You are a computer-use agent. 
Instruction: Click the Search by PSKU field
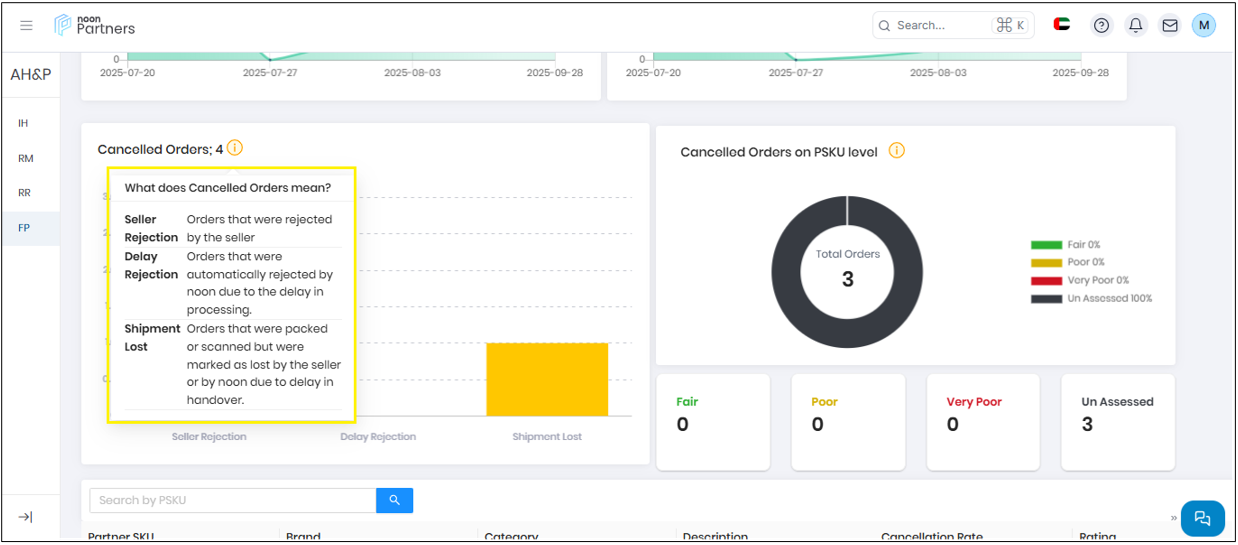point(232,500)
